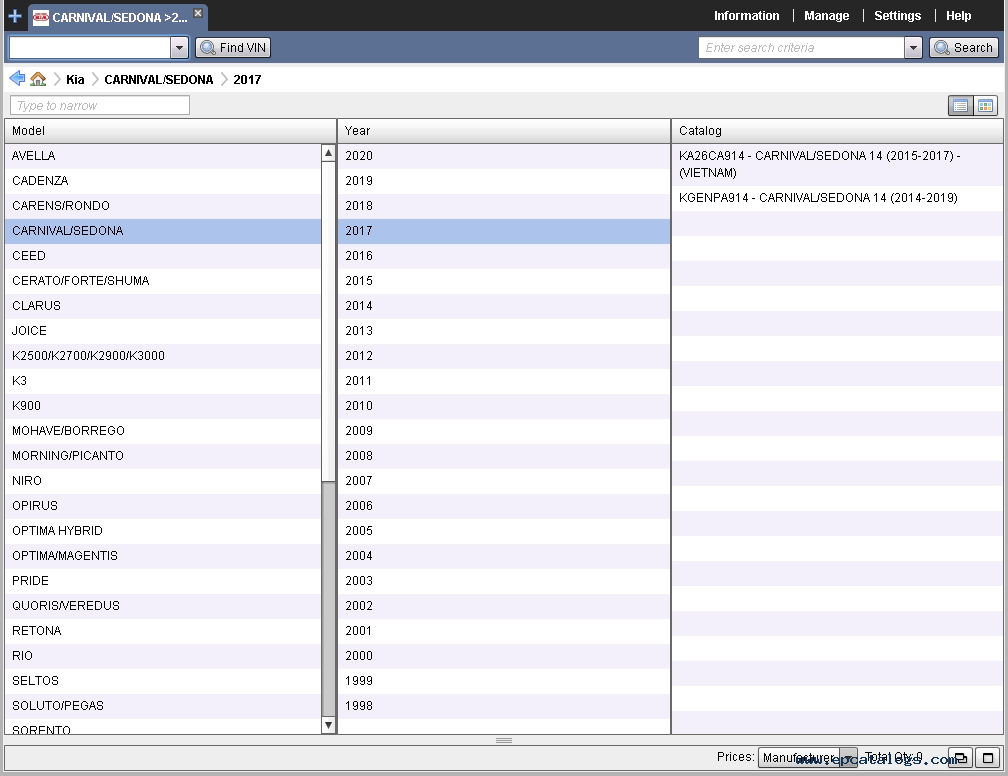Viewport: 1008px width, 776px height.
Task: Open the Prices Manufacturer dropdown
Action: (807, 758)
